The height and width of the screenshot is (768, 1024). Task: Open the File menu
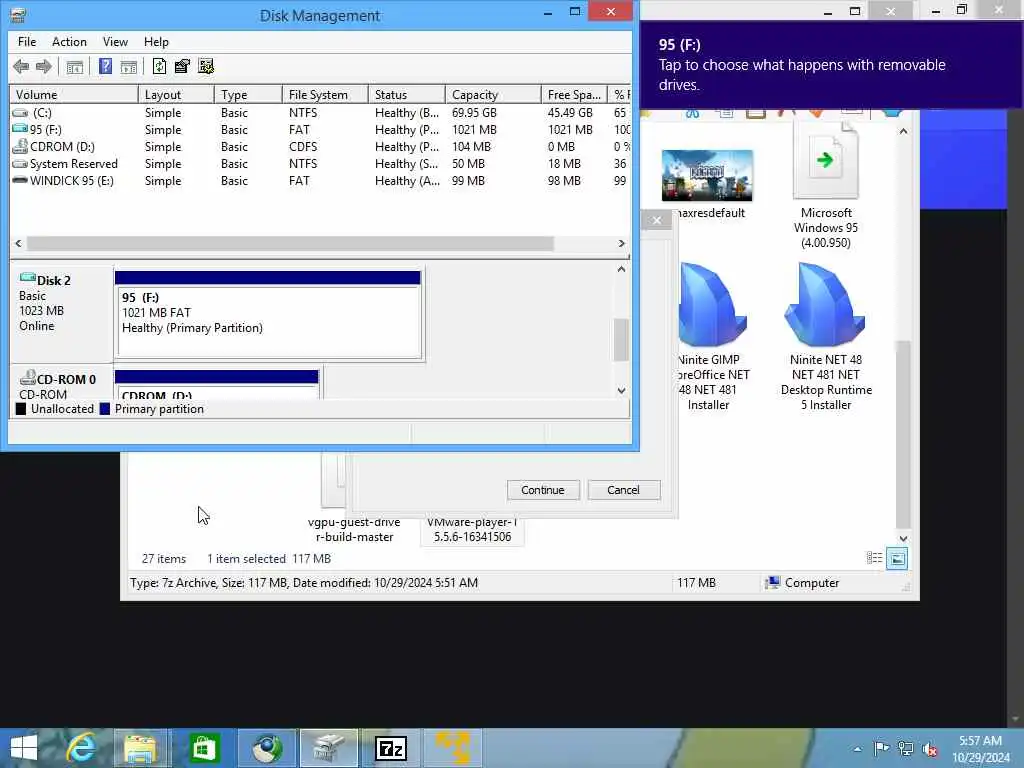click(x=27, y=42)
